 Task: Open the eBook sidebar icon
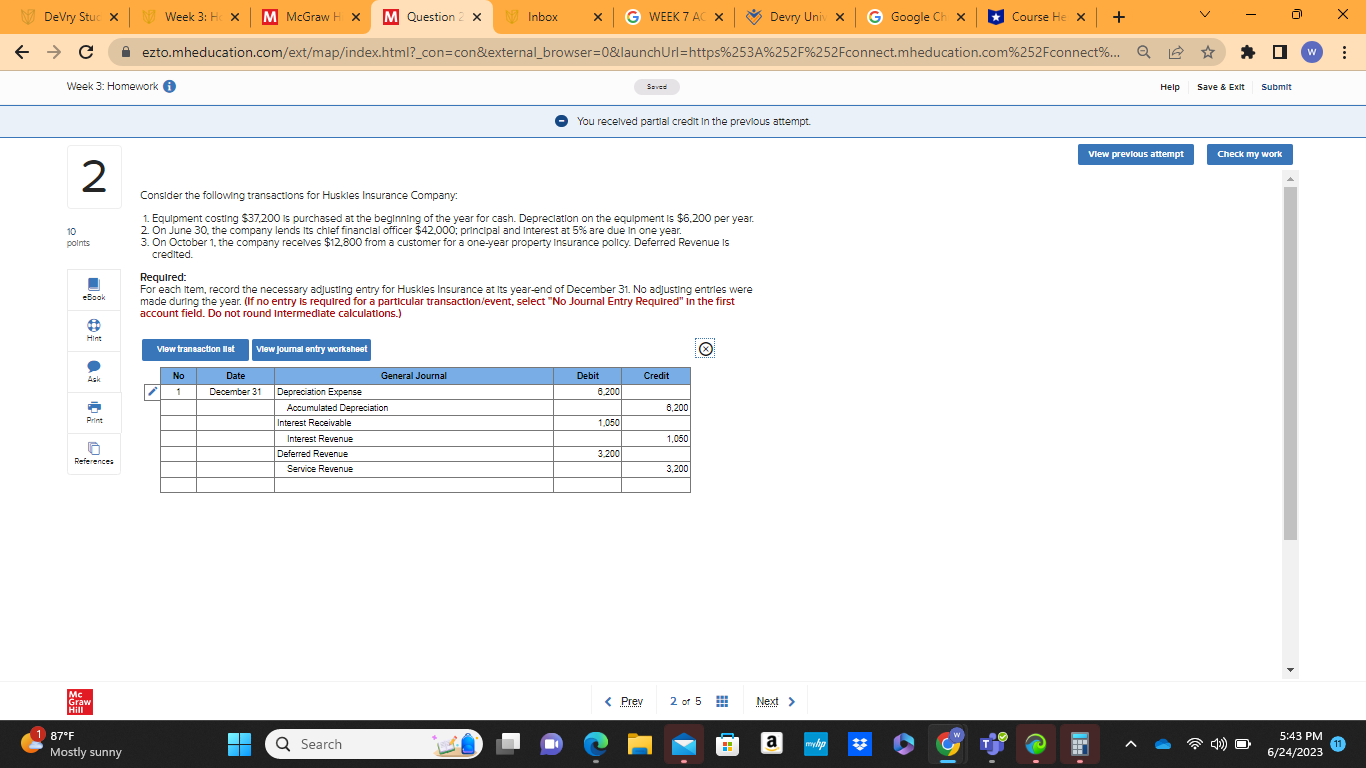pyautogui.click(x=94, y=287)
